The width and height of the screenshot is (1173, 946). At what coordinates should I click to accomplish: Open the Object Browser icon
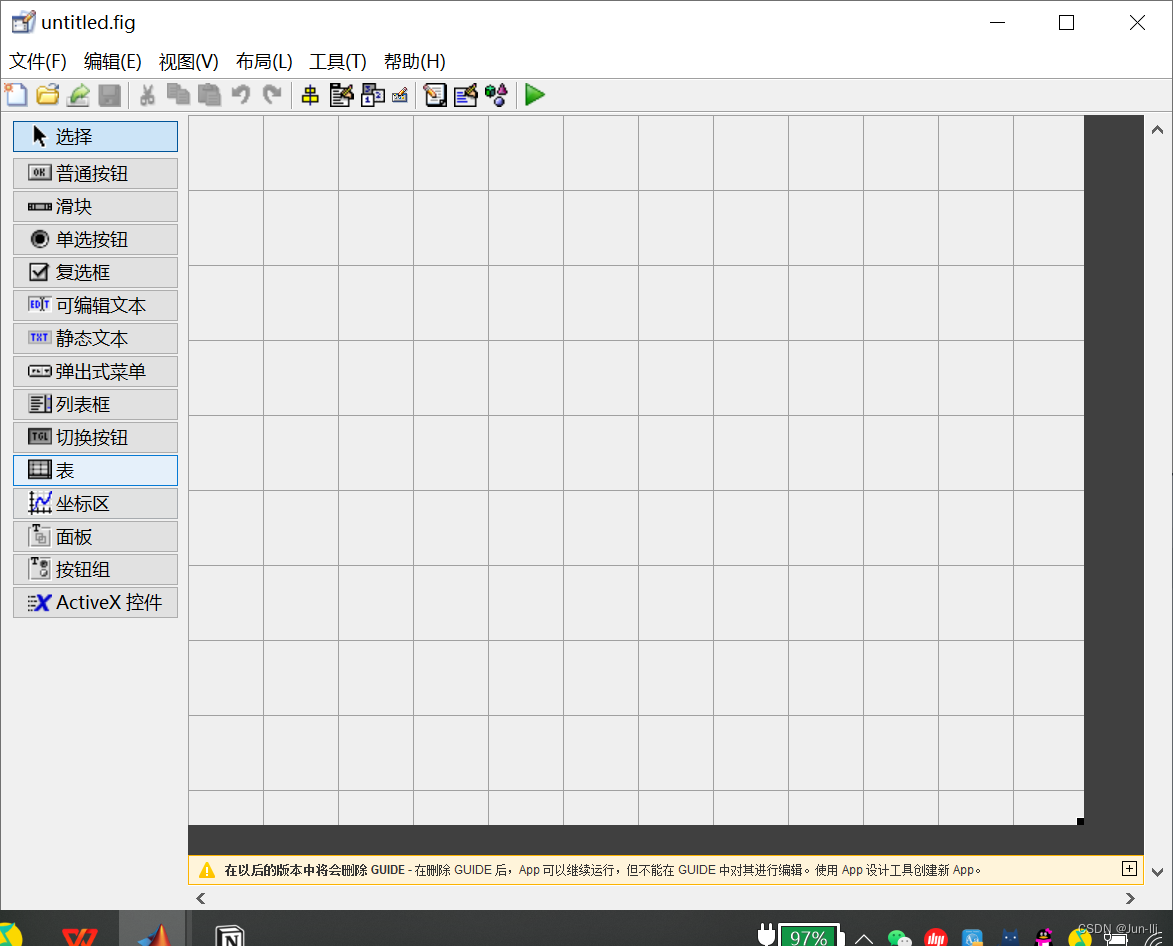tap(496, 94)
